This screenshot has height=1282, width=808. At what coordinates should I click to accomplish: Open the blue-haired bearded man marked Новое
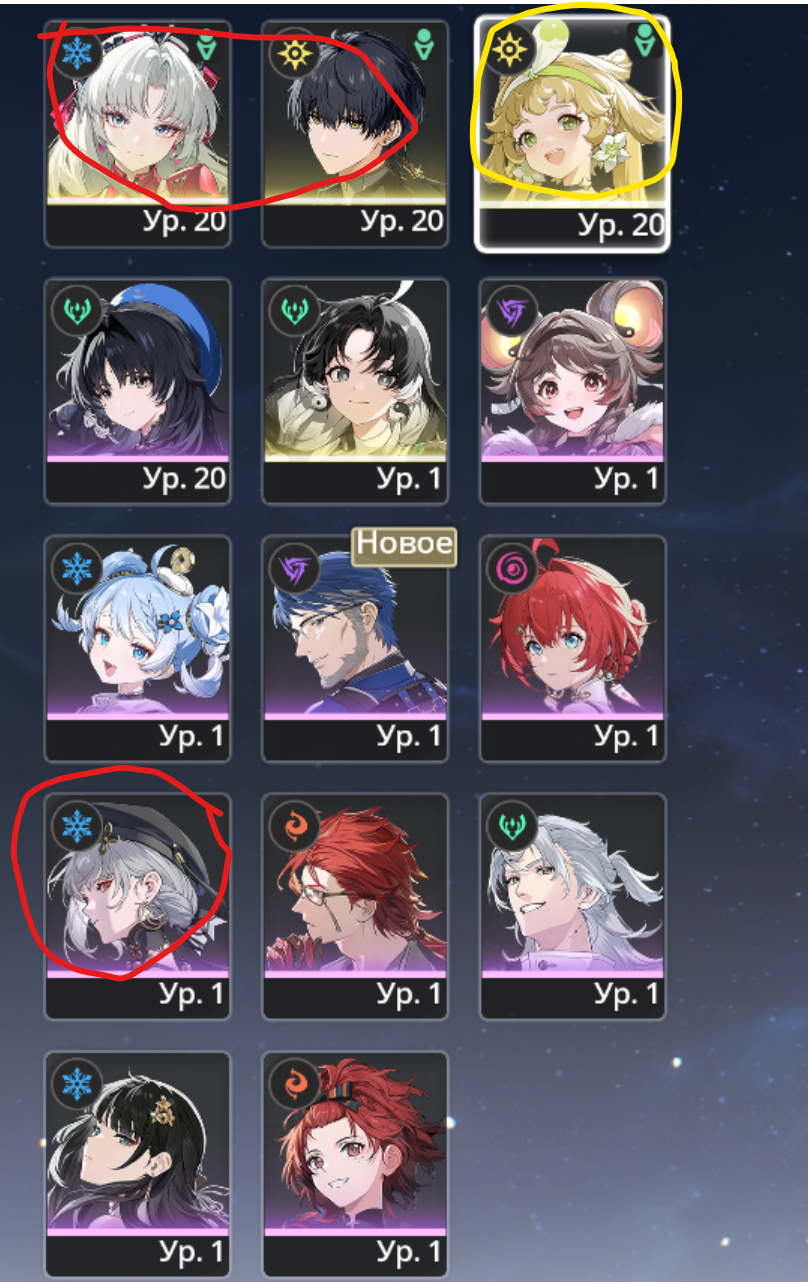[x=355, y=648]
